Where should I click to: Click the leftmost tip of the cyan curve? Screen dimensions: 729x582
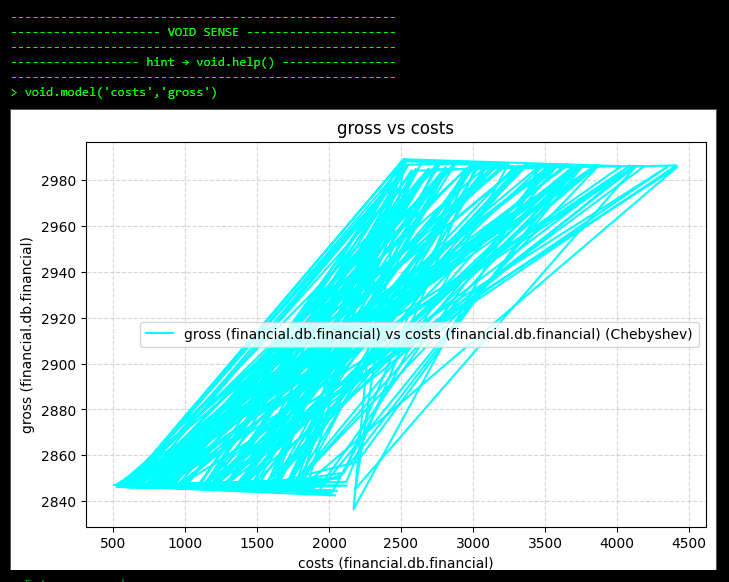click(x=115, y=485)
